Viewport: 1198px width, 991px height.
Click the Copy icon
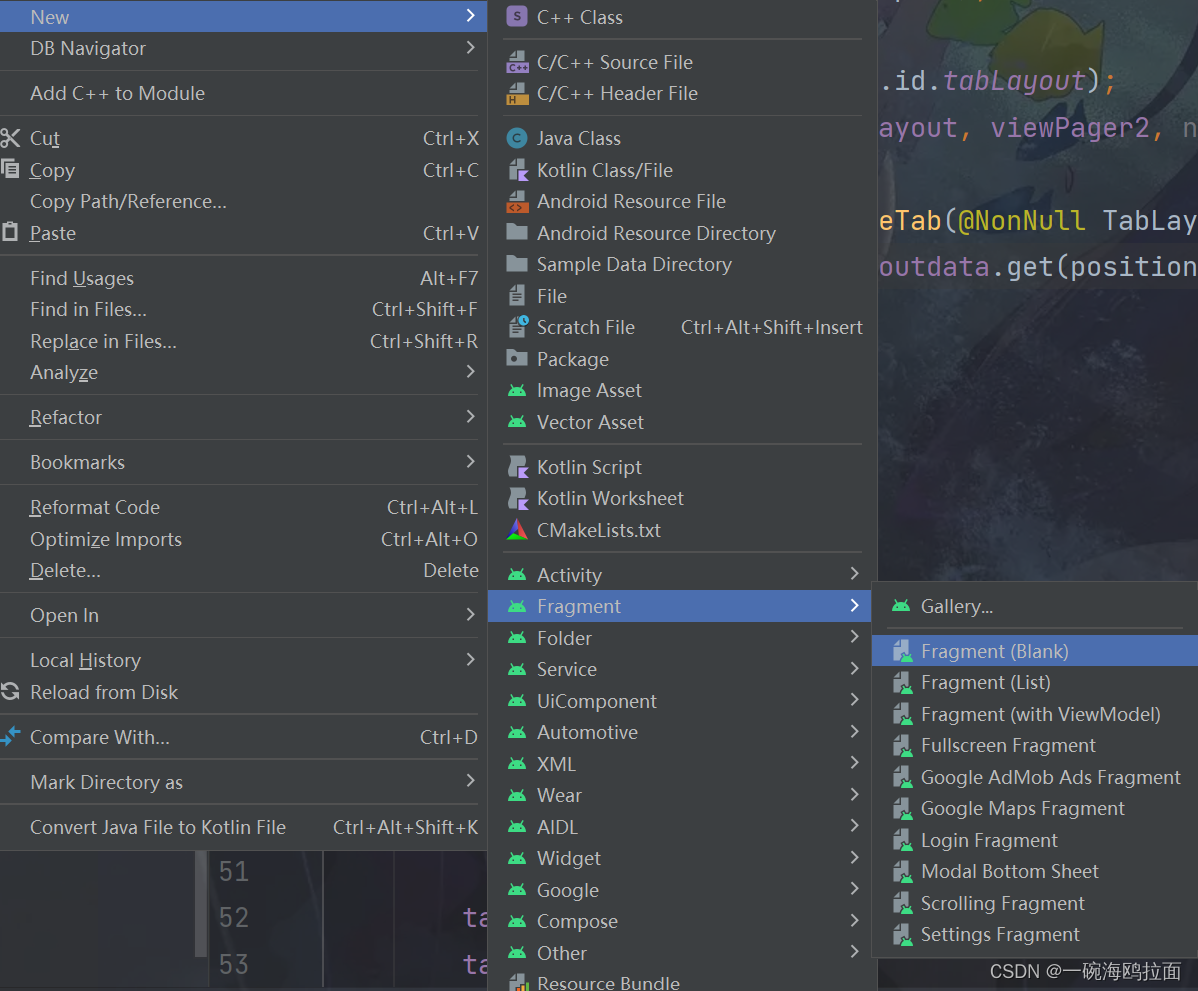[x=10, y=169]
